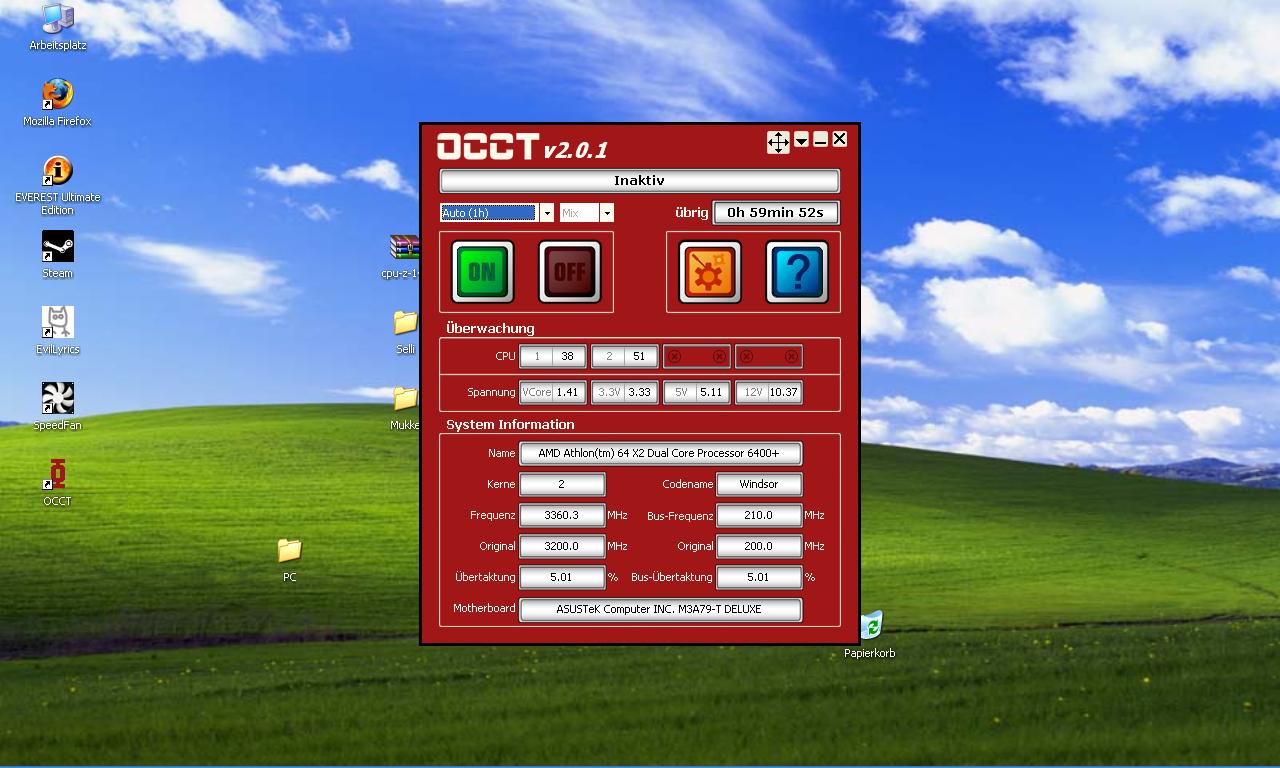
Task: Click the CPU core 1 temperature reading 38
Action: click(567, 356)
